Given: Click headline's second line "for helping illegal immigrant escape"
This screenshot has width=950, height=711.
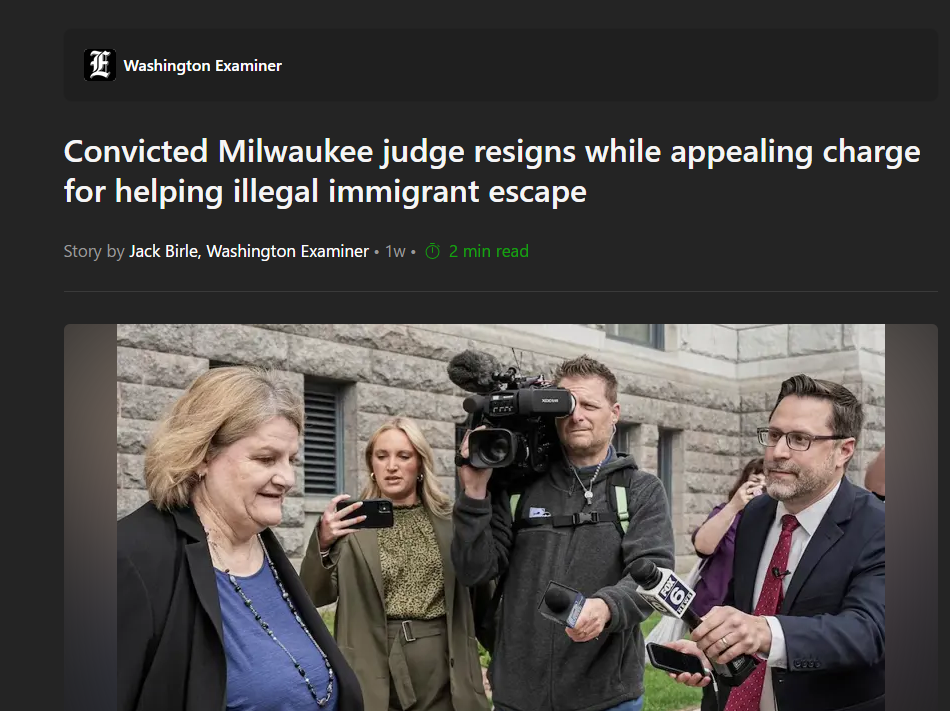Looking at the screenshot, I should [x=325, y=191].
